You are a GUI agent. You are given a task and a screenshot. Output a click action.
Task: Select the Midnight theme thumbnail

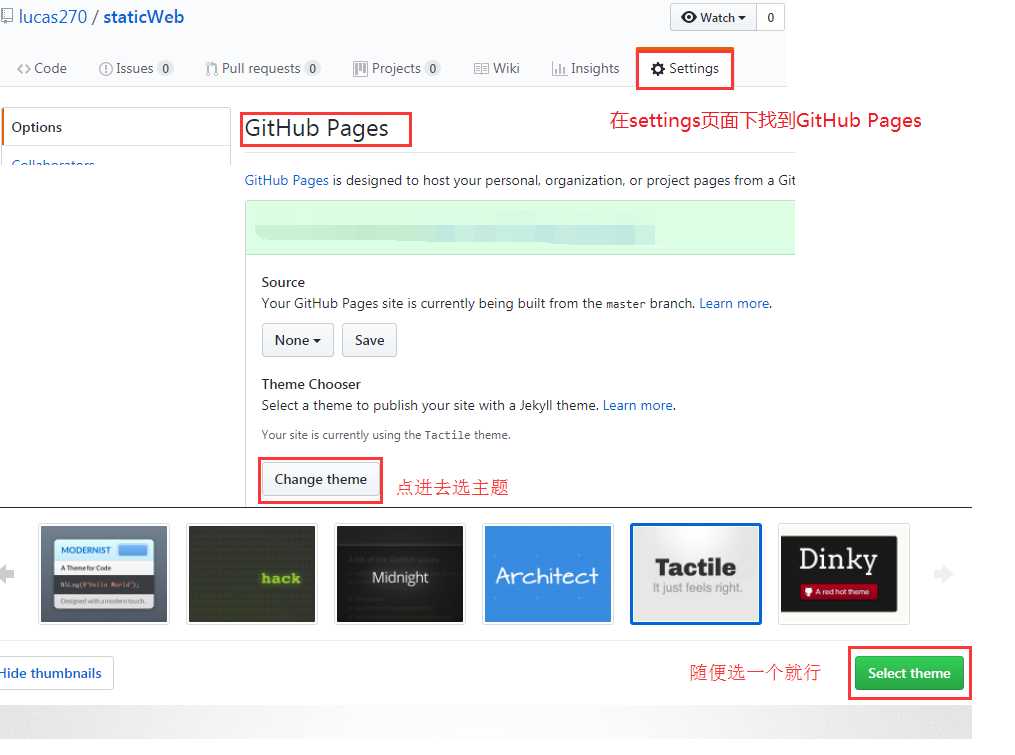click(x=400, y=574)
